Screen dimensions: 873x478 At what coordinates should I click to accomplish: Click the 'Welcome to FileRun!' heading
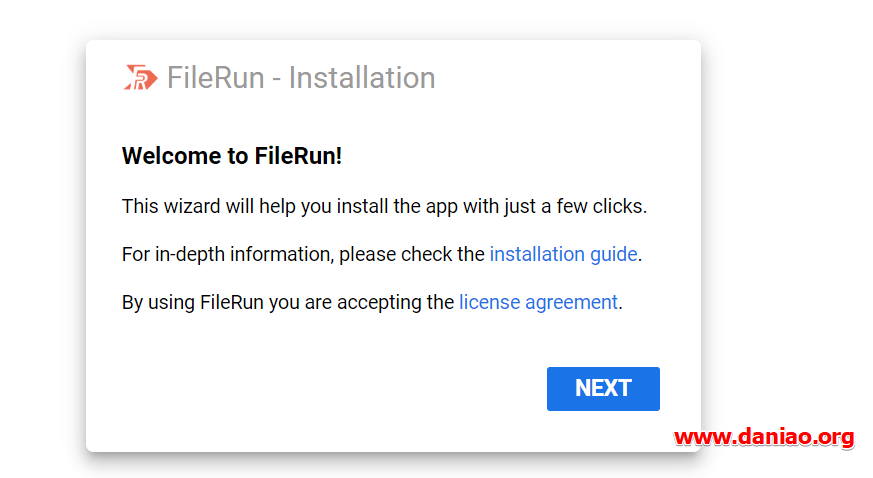[x=232, y=156]
